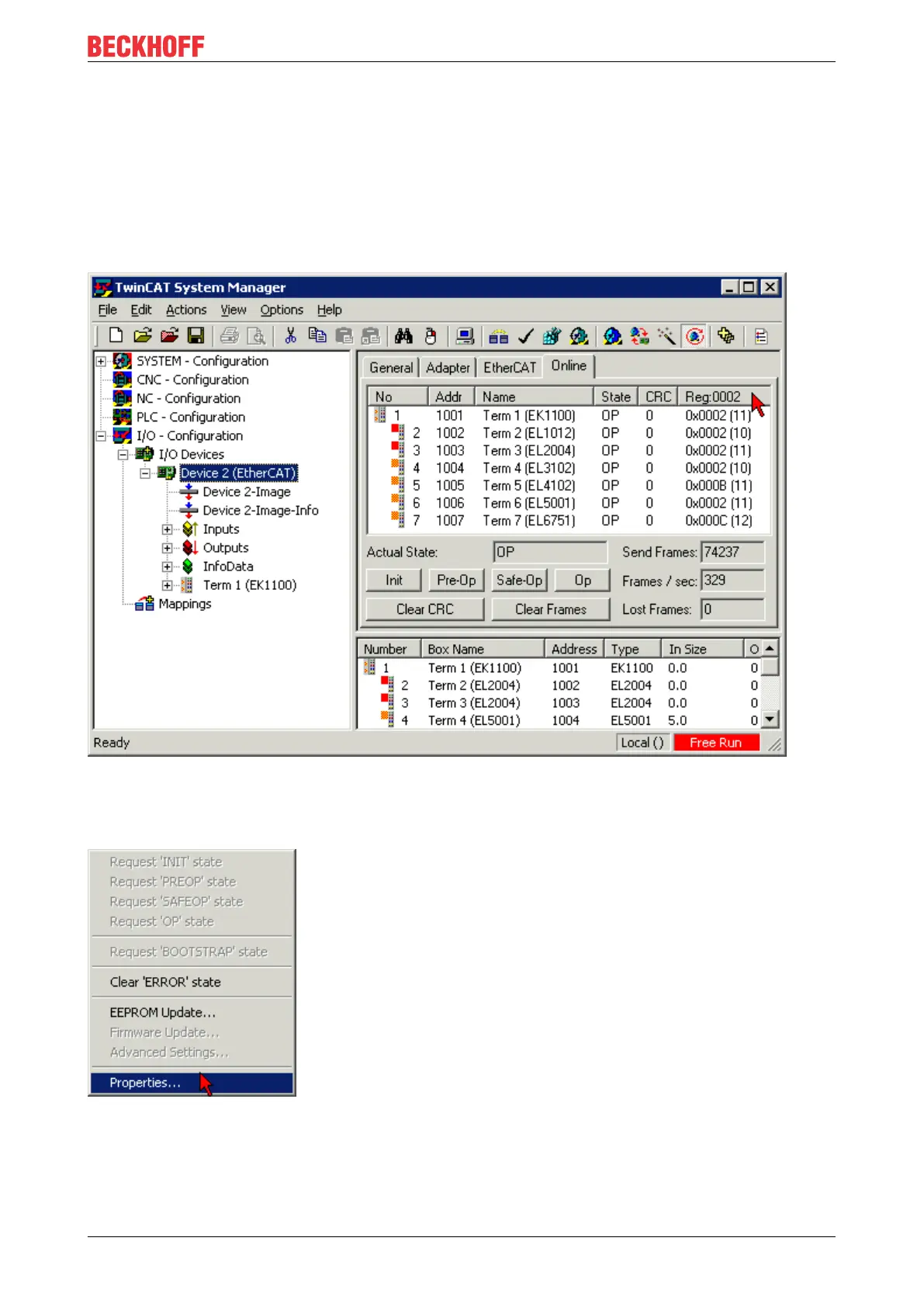Click the computer target system toolbar icon

click(465, 336)
